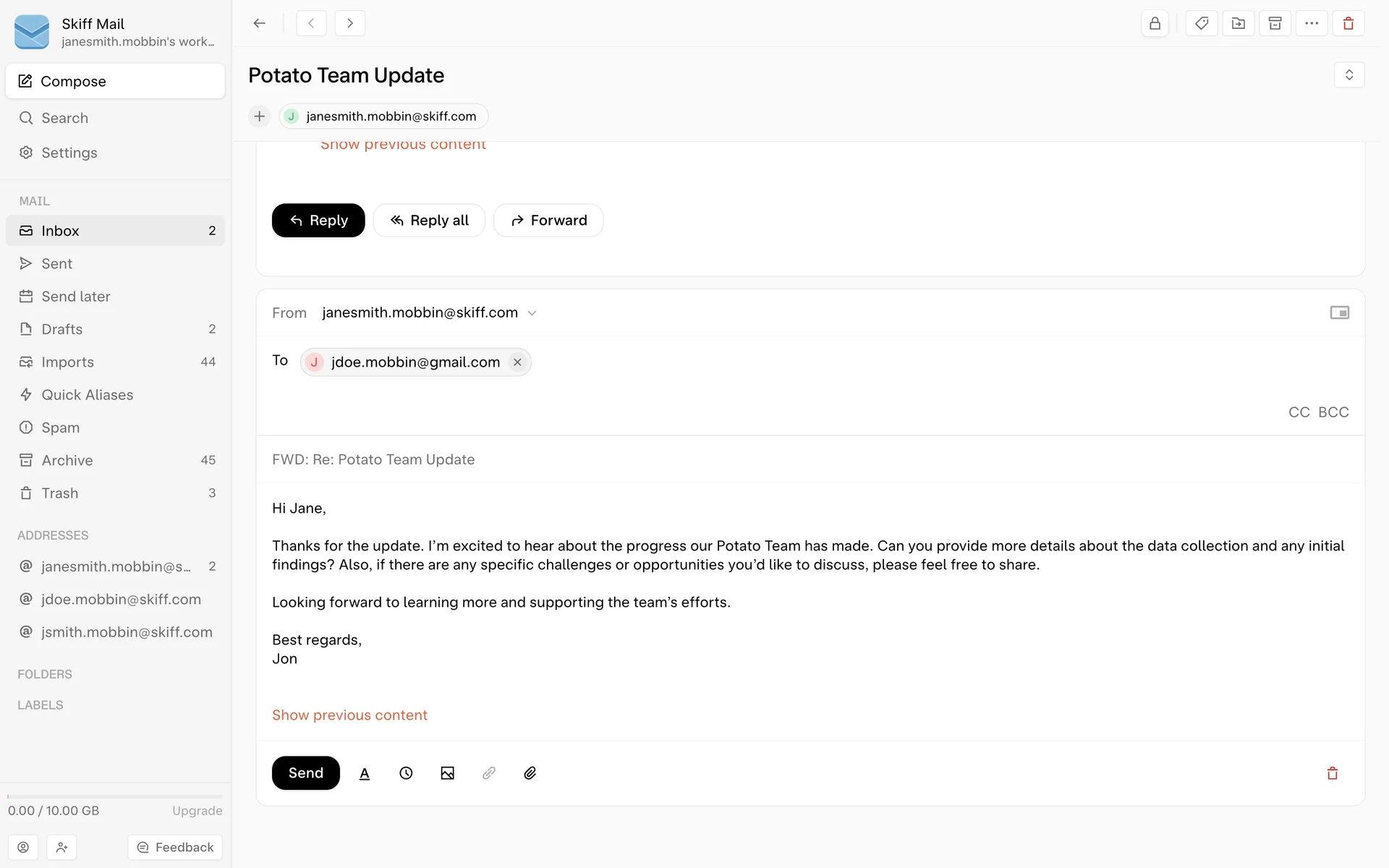The height and width of the screenshot is (868, 1389).
Task: Click the text formatting icon in composer
Action: [x=365, y=773]
